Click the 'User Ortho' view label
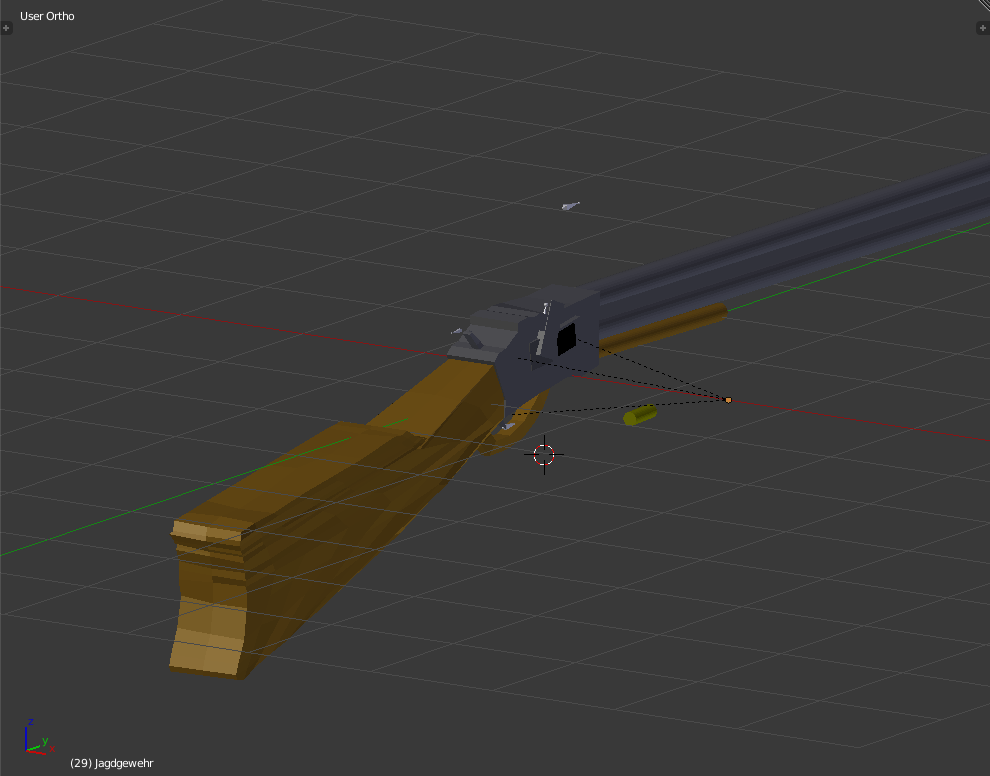Viewport: 990px width, 776px height. tap(47, 16)
